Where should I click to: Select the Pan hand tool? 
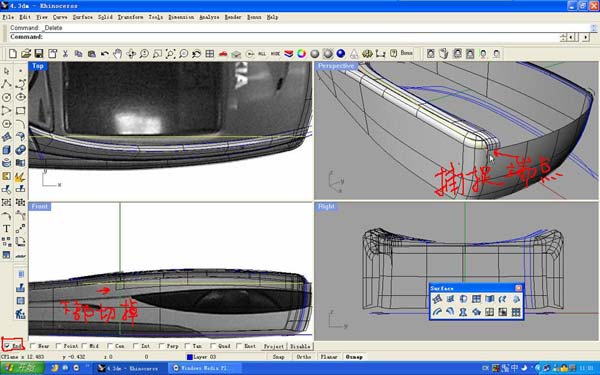tap(118, 54)
